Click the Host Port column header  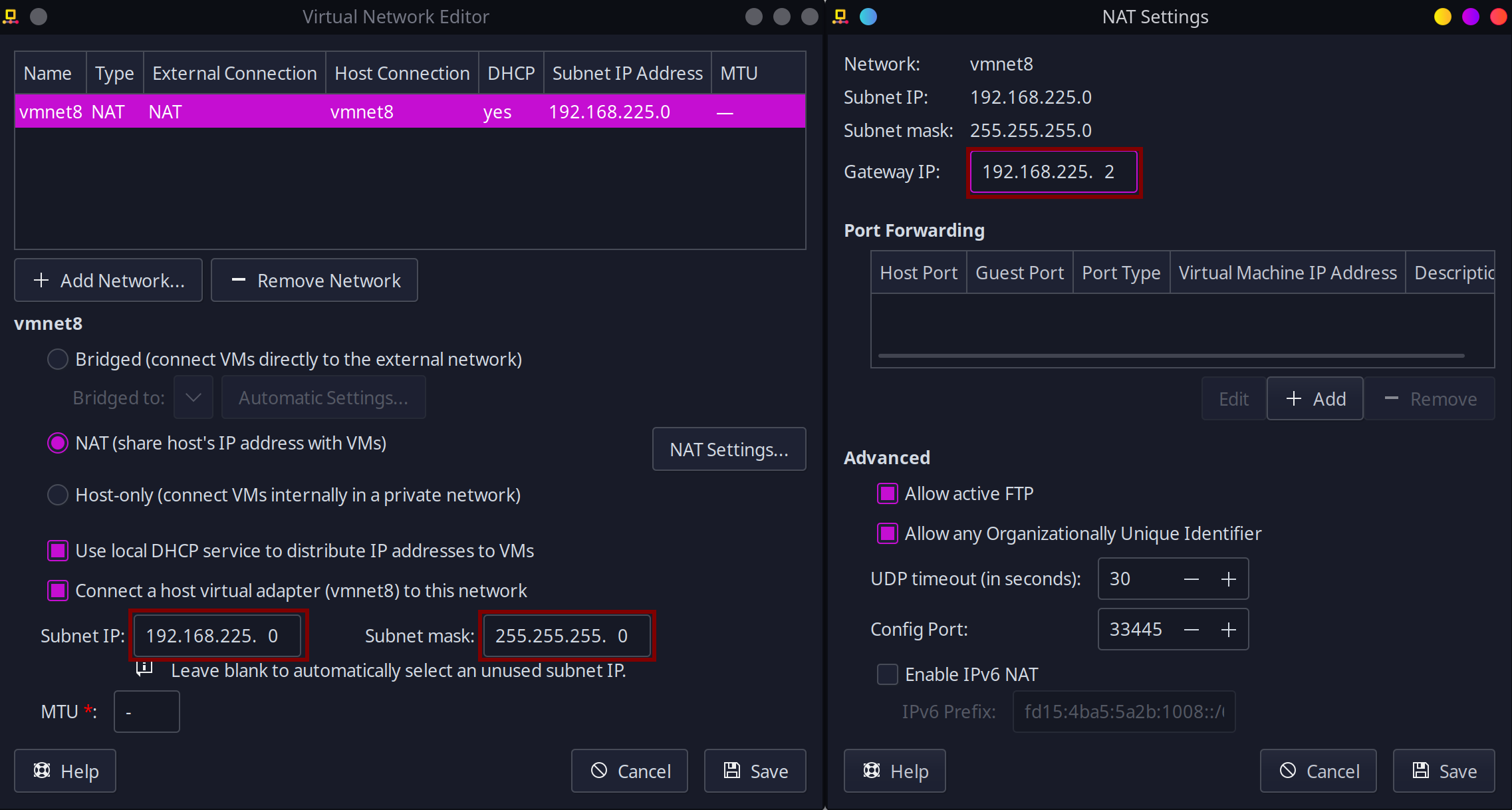pyautogui.click(x=918, y=273)
